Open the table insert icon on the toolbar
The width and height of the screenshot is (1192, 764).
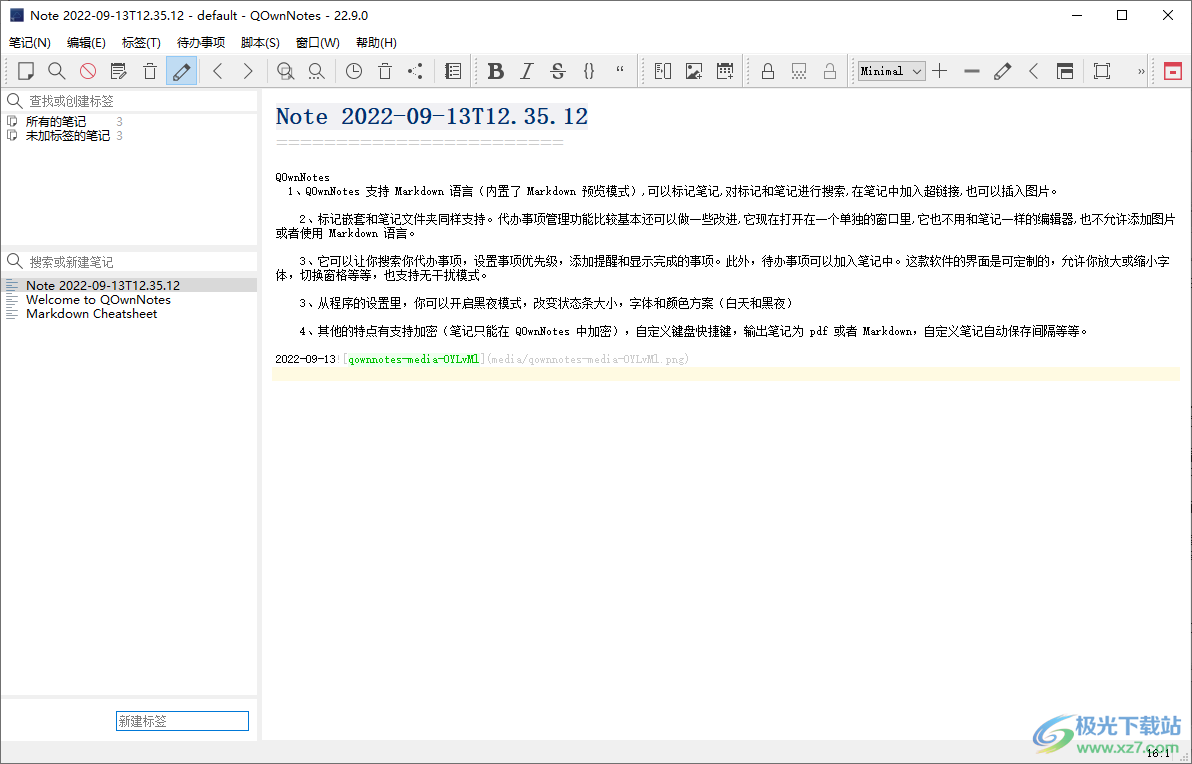click(725, 71)
